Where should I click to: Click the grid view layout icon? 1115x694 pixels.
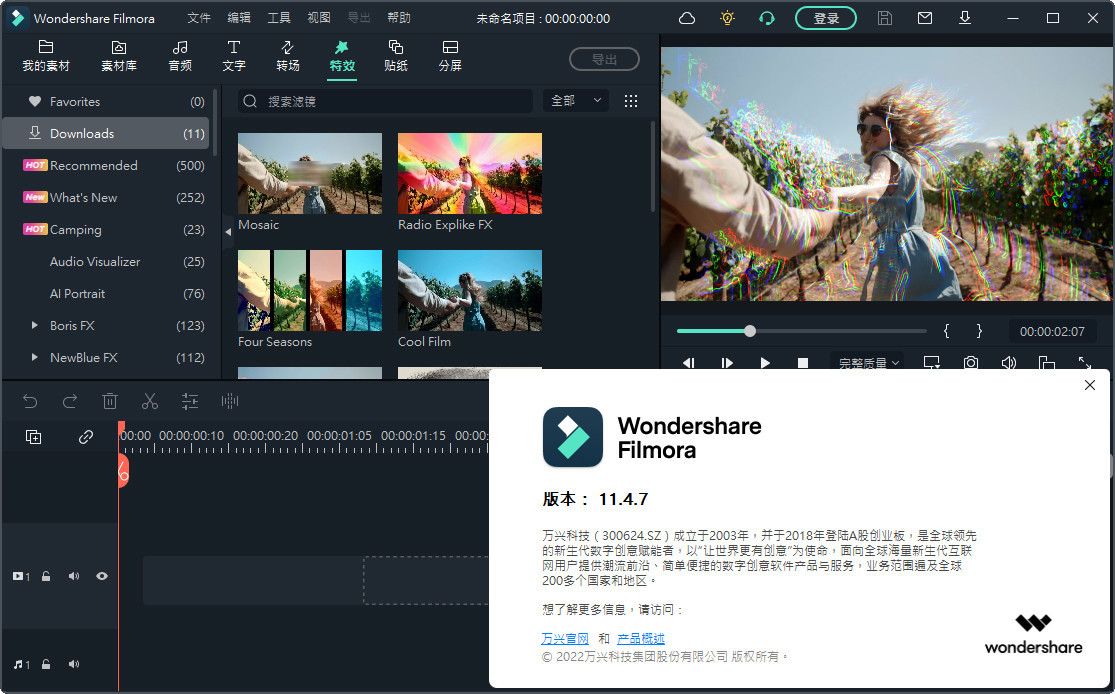pyautogui.click(x=631, y=101)
